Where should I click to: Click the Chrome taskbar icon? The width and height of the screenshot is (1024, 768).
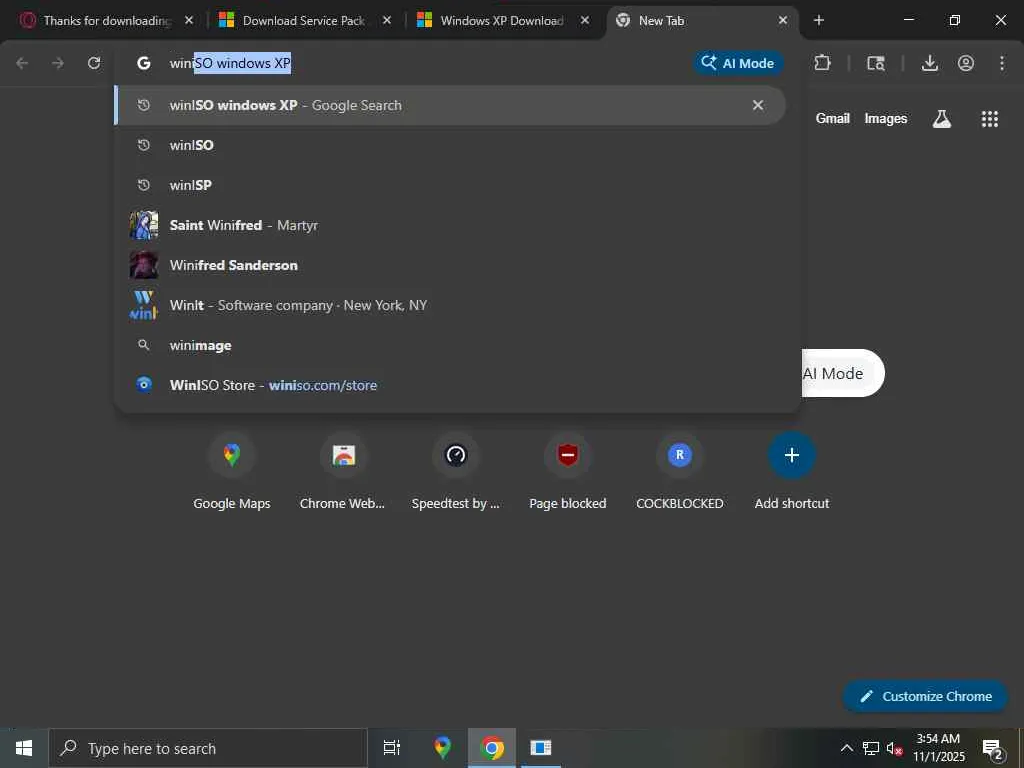click(x=492, y=748)
